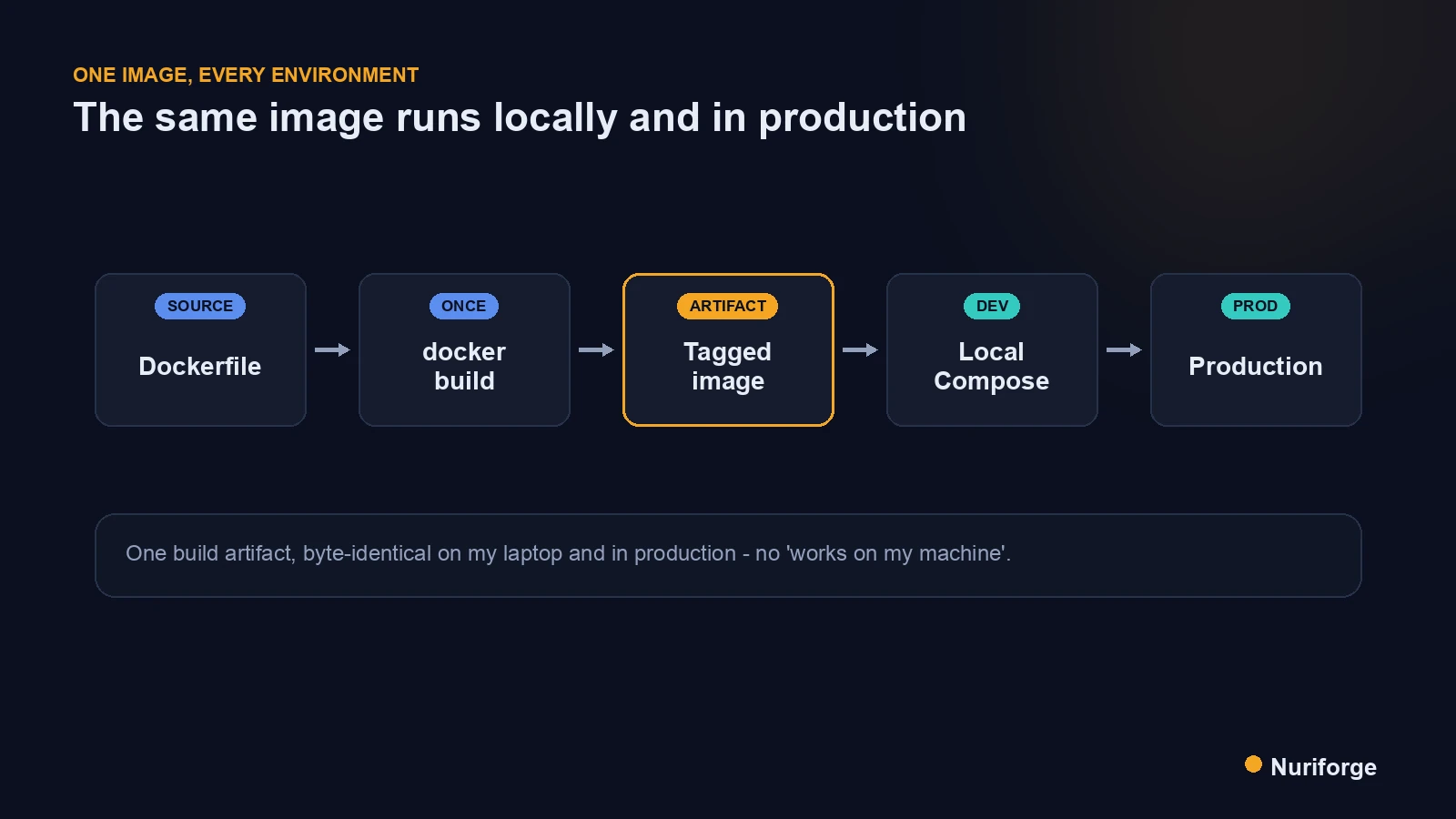This screenshot has width=1456, height=819.
Task: Click the teal PROD badge
Action: (x=1256, y=306)
